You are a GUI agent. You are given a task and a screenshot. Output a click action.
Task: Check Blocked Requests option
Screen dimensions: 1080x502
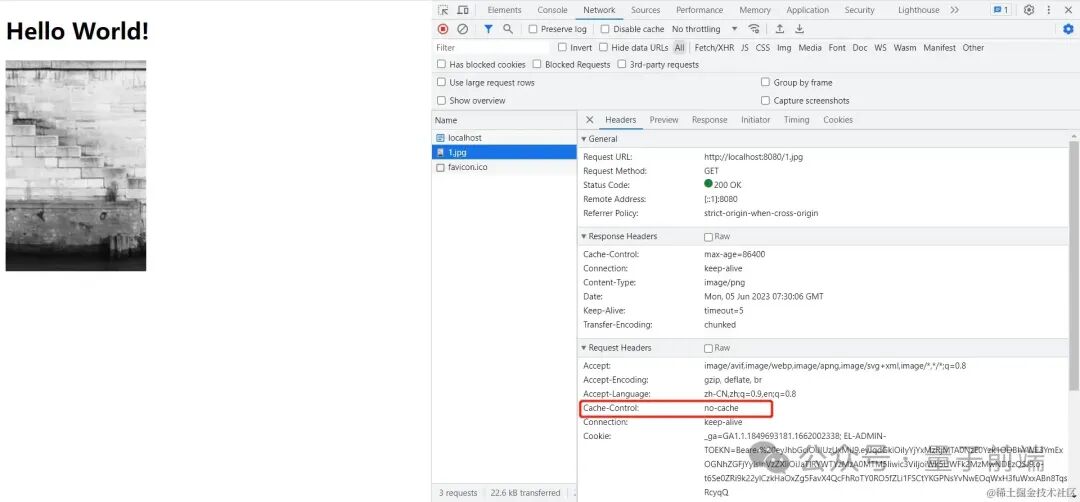(x=537, y=65)
